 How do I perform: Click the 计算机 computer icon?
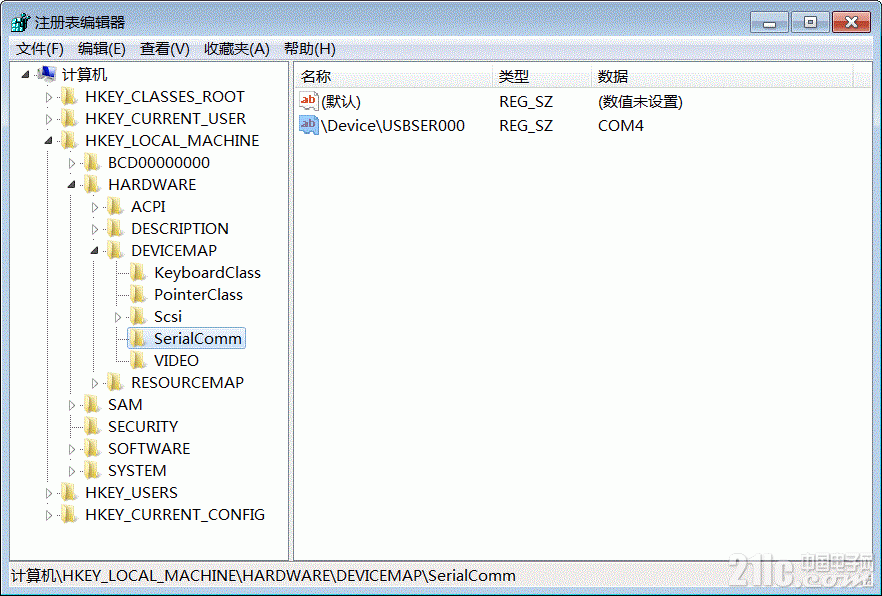46,74
